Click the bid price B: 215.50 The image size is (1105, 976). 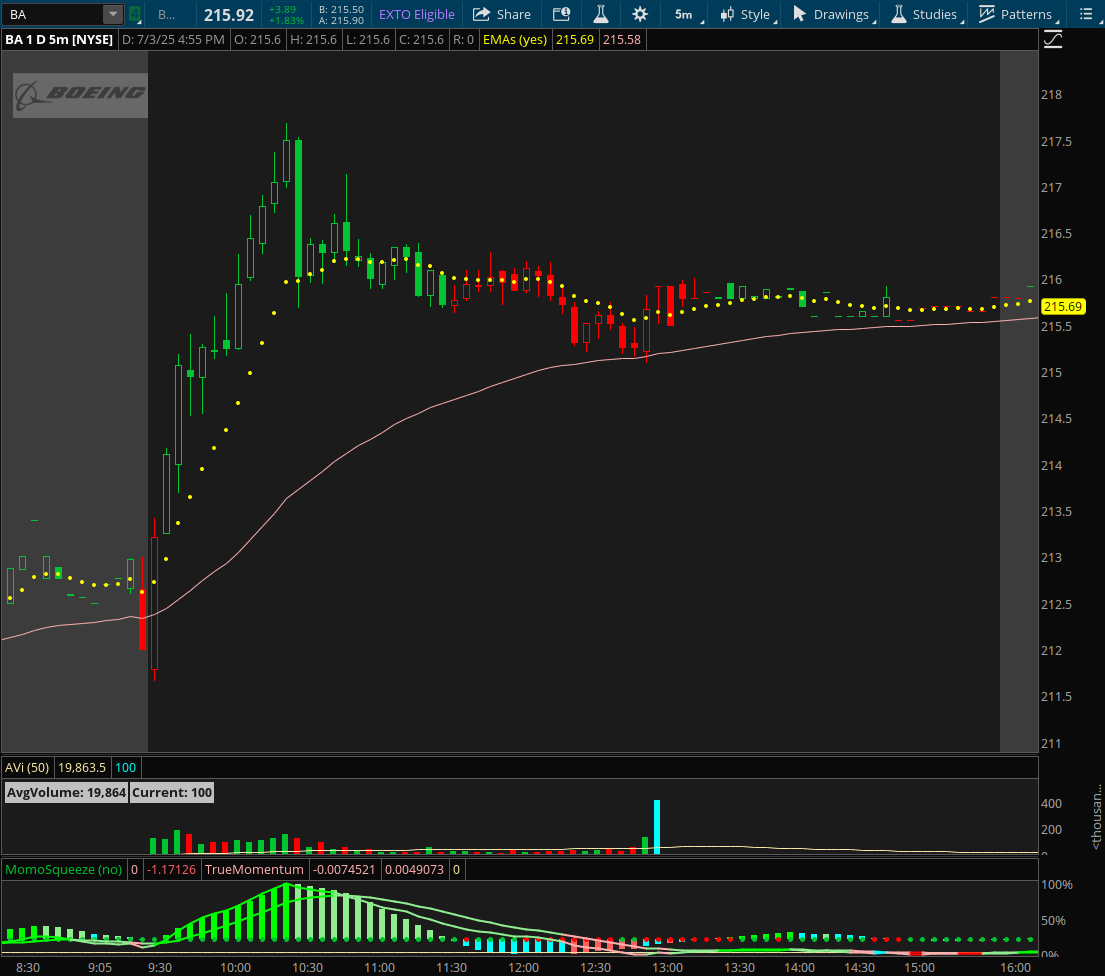pyautogui.click(x=341, y=9)
